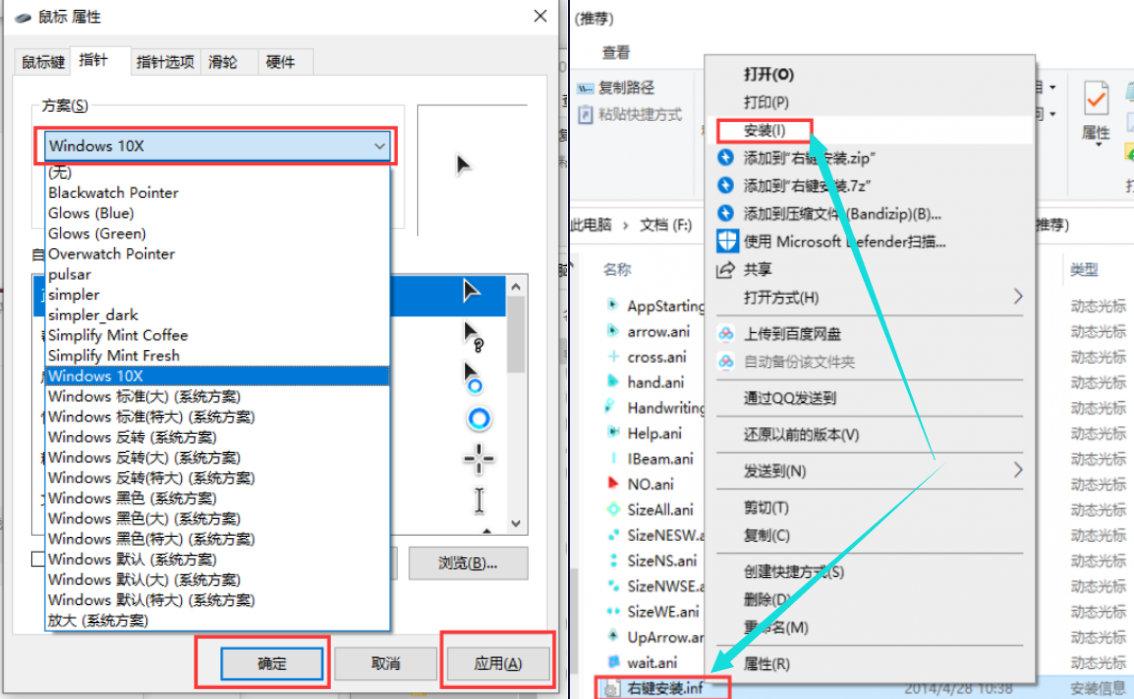Choose 打印(P) from the context menu
Image resolution: width=1134 pixels, height=699 pixels.
tap(870, 102)
